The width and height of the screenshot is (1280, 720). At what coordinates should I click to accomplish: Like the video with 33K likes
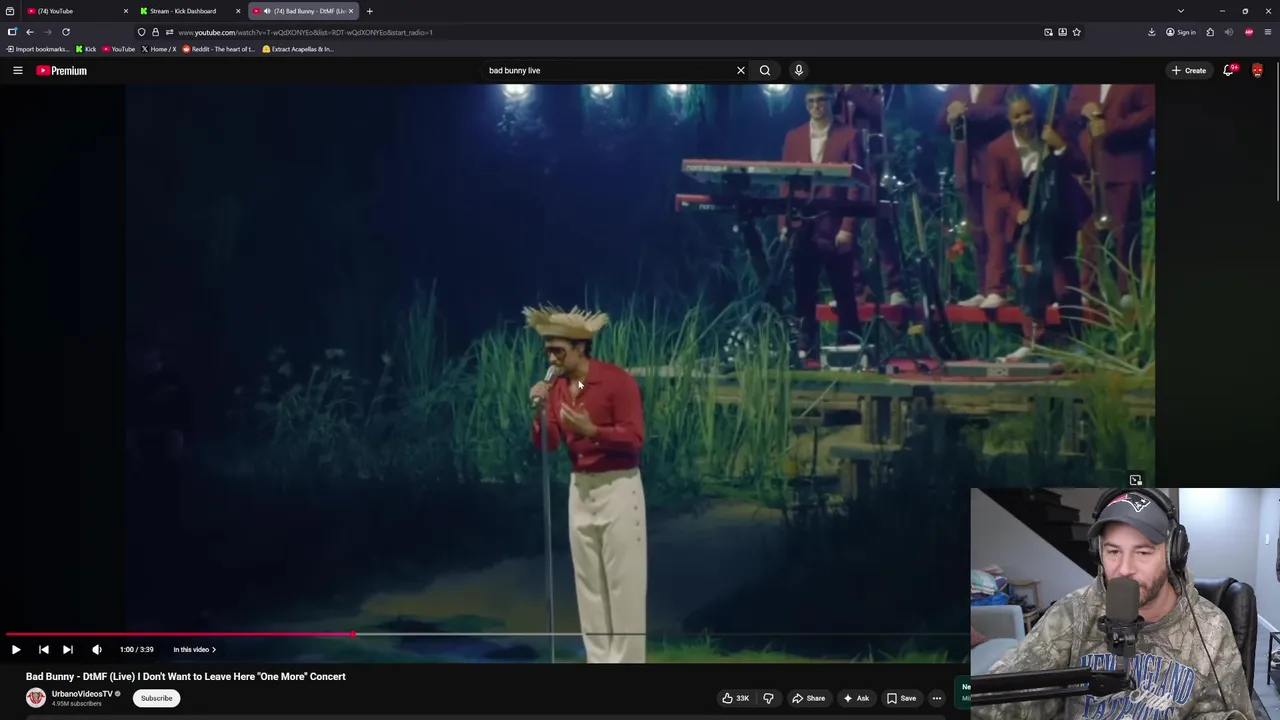(x=735, y=698)
